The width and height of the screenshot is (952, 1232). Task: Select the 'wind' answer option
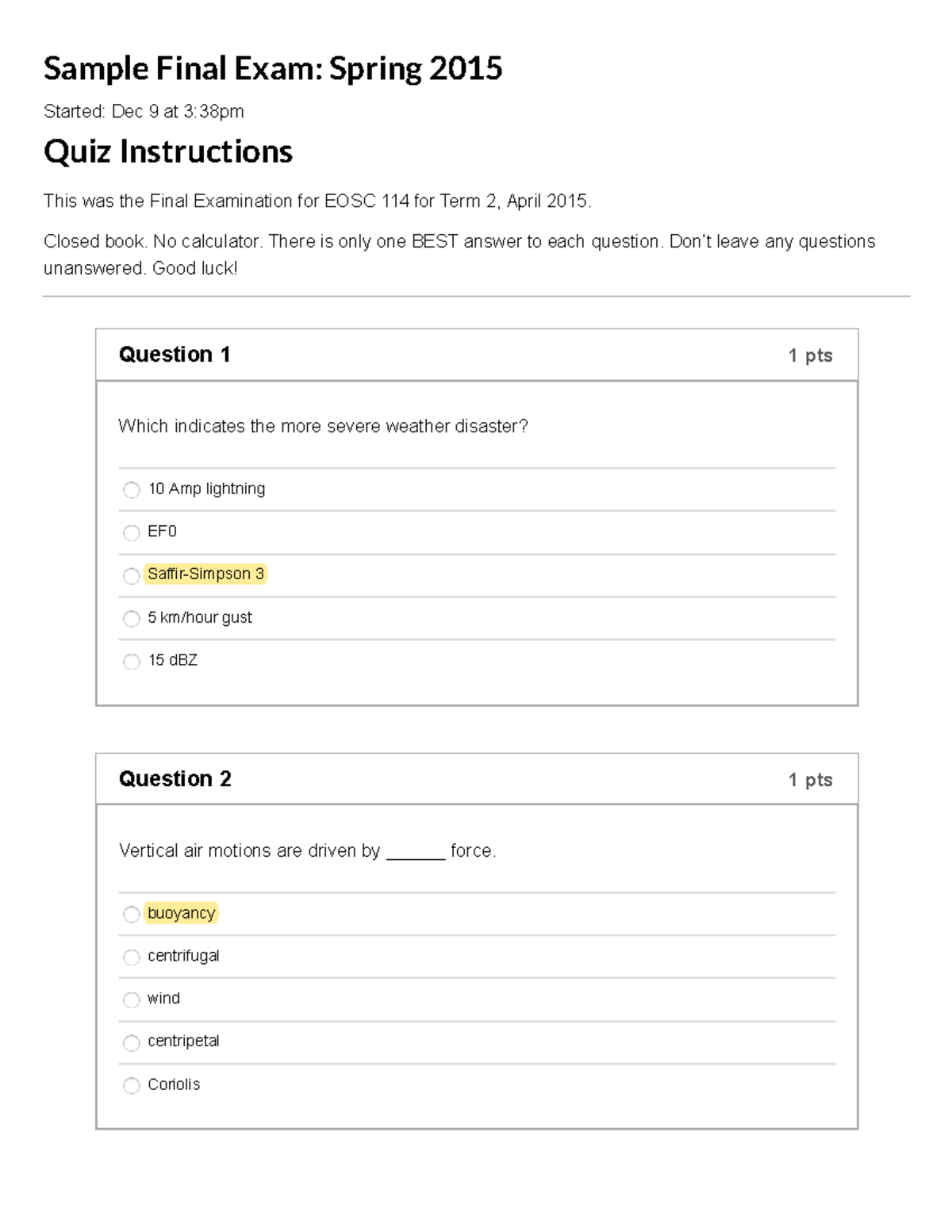point(132,1000)
